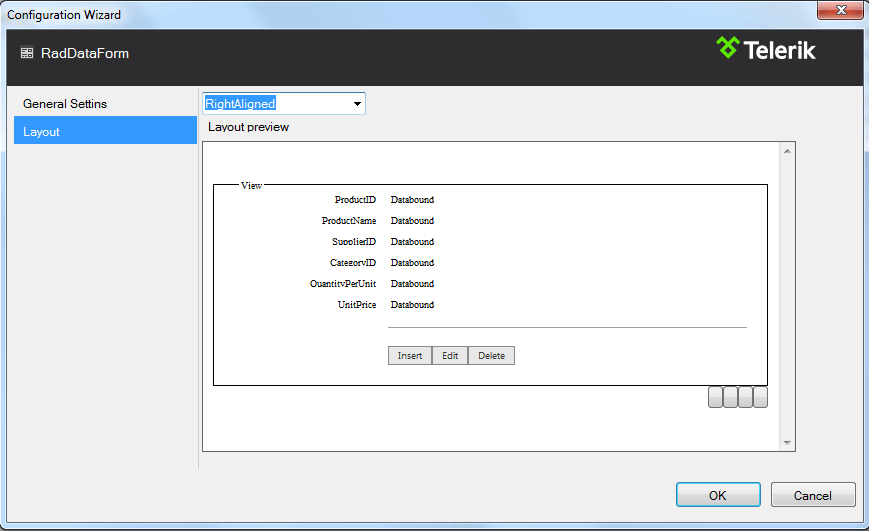Click Databound value next to ProductName
Image resolution: width=869 pixels, height=531 pixels.
point(412,221)
